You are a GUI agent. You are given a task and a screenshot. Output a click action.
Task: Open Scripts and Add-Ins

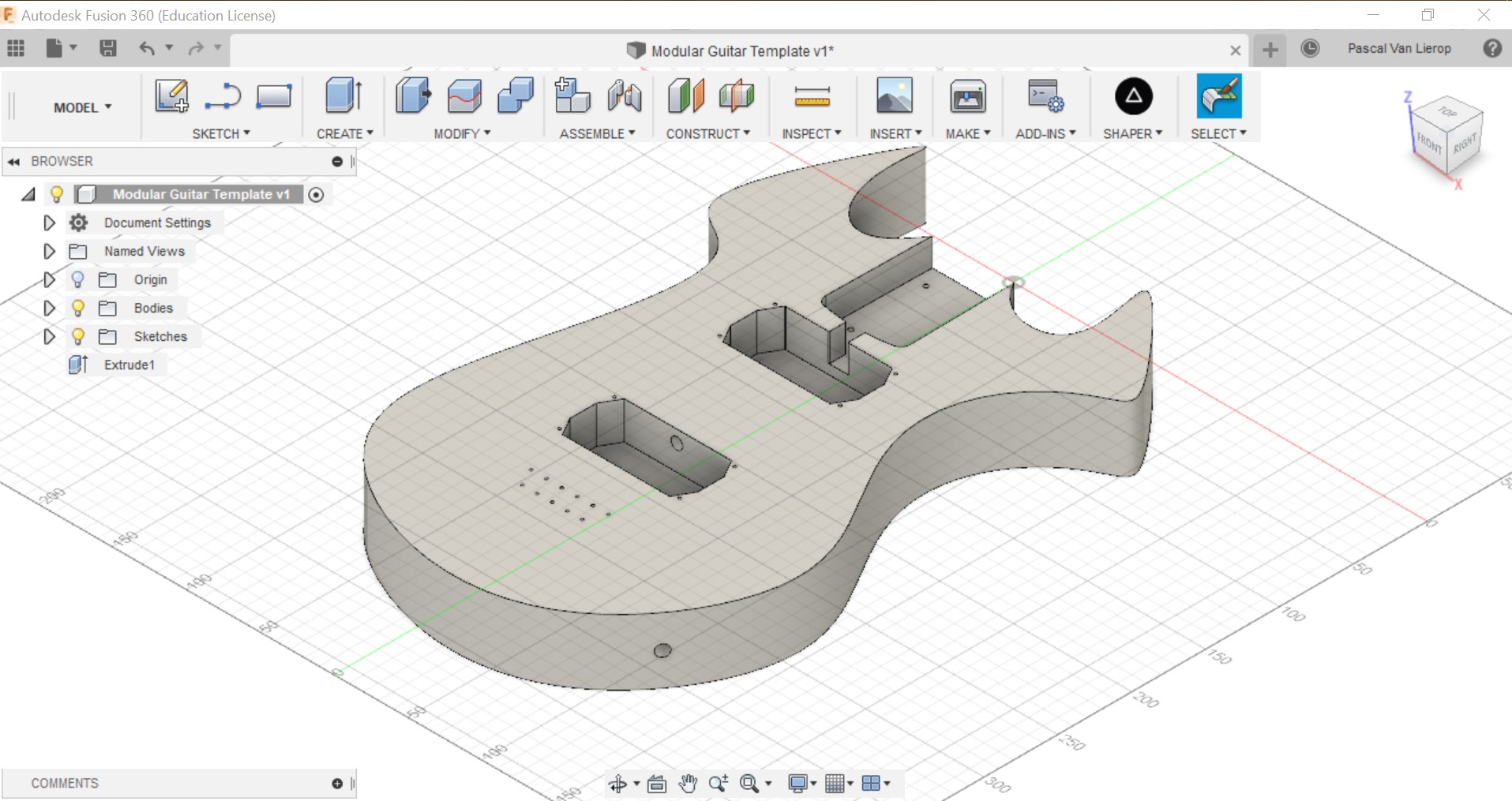pyautogui.click(x=1045, y=96)
